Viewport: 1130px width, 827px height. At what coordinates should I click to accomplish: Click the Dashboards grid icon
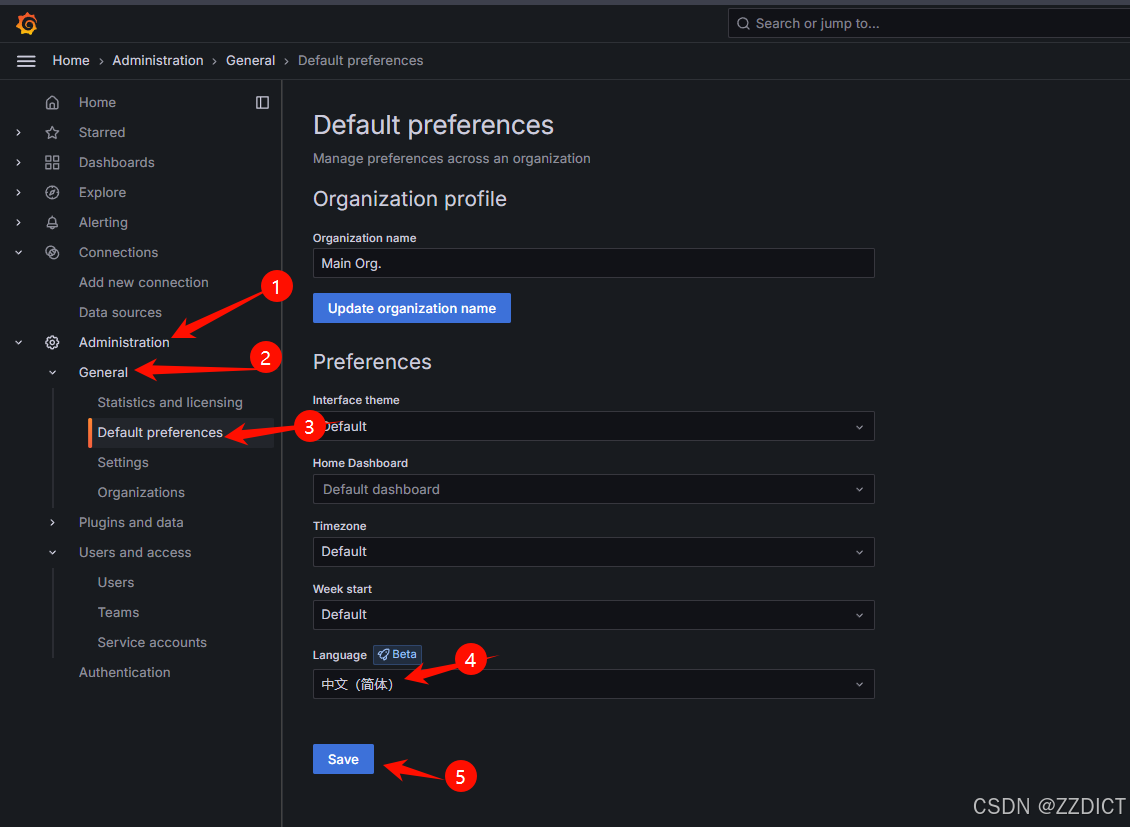pos(52,163)
